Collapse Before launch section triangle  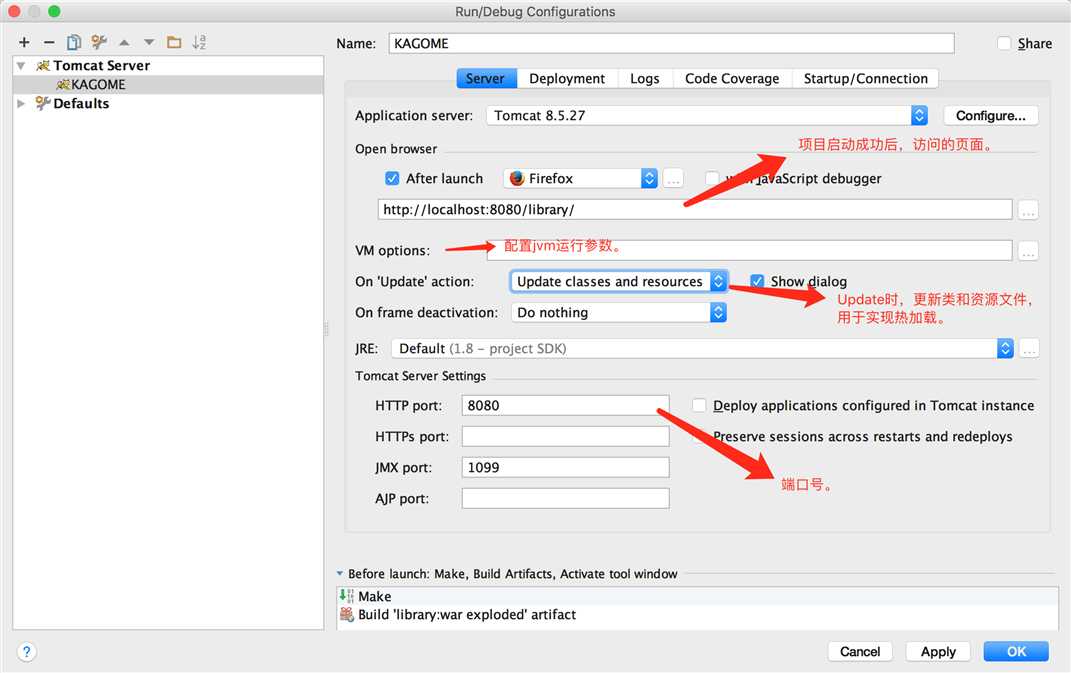tap(339, 574)
